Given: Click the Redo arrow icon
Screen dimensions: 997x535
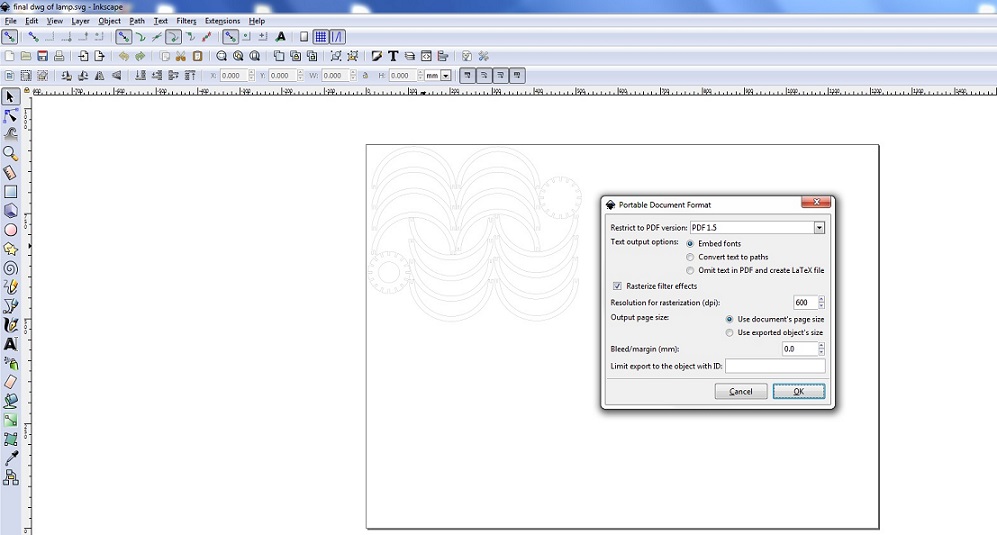Looking at the screenshot, I should (x=140, y=56).
